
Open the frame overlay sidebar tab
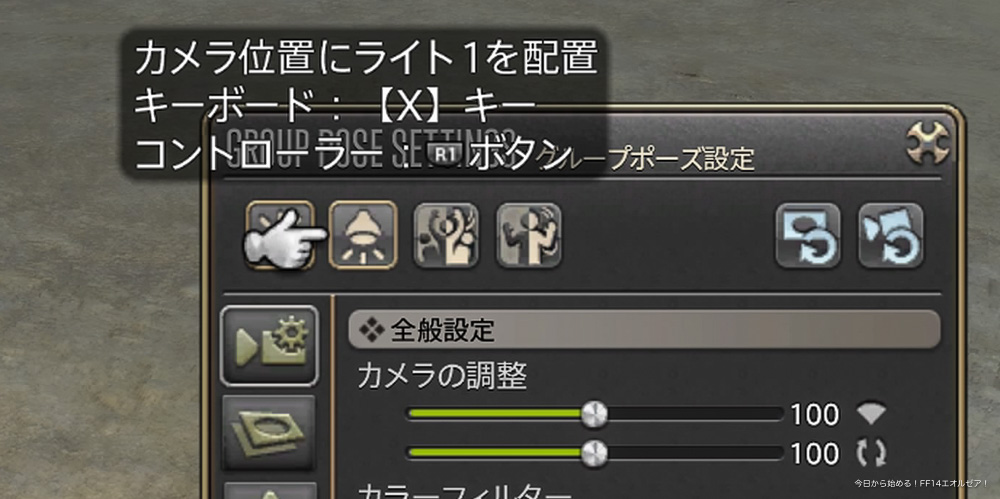pyautogui.click(x=269, y=432)
